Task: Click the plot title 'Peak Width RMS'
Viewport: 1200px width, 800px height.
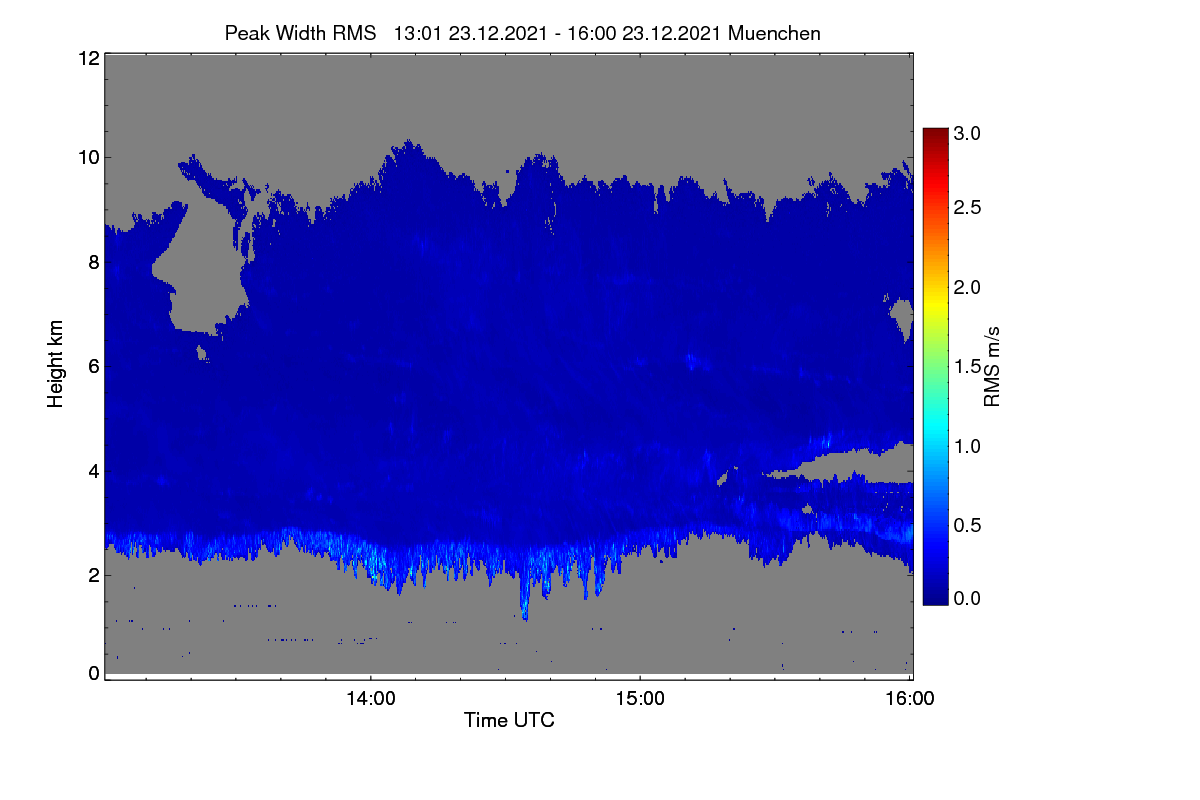Action: coord(300,33)
